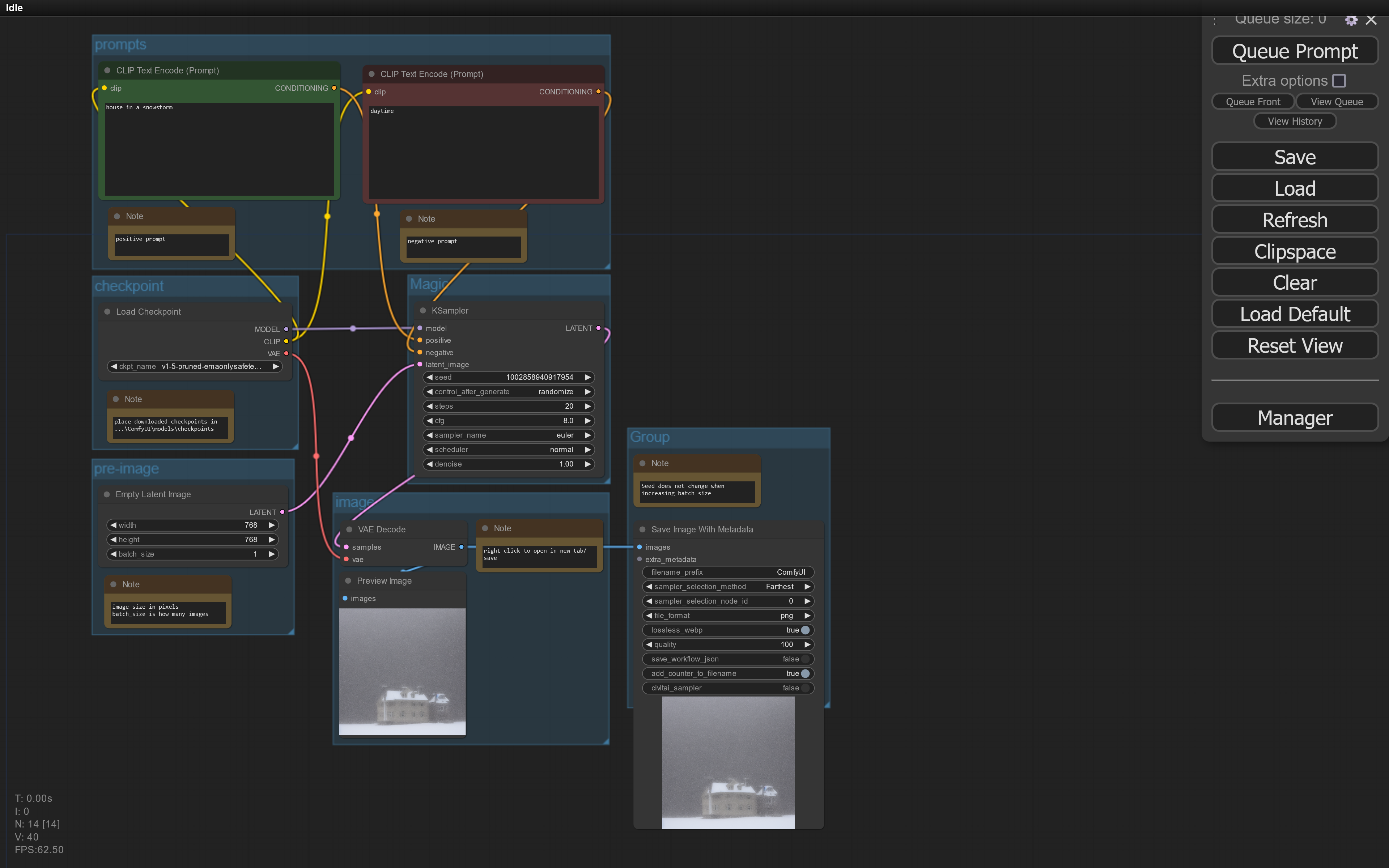Click the Queue Prompt button
Screen dimensions: 1389x868
(1294, 52)
